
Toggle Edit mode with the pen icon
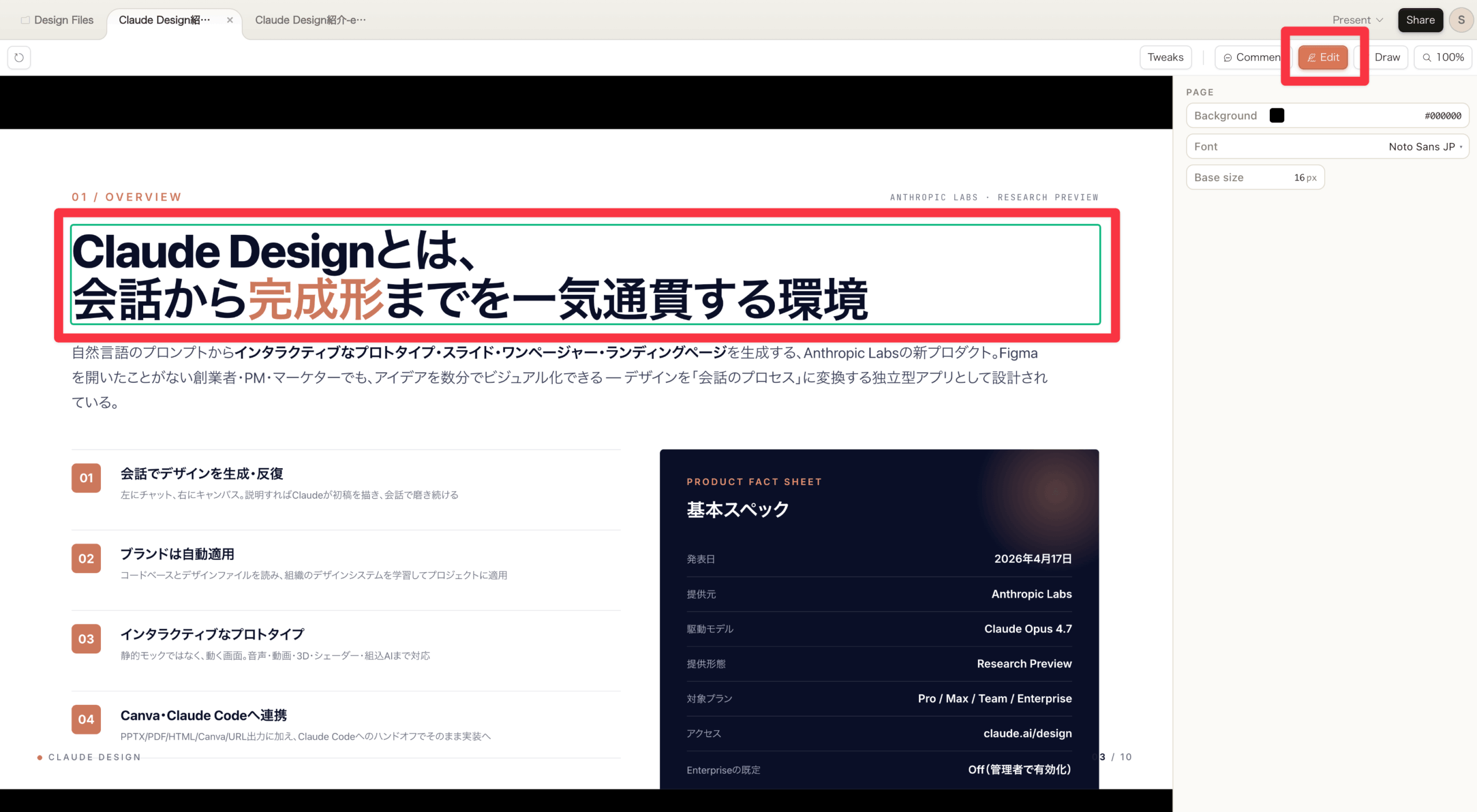click(1322, 57)
